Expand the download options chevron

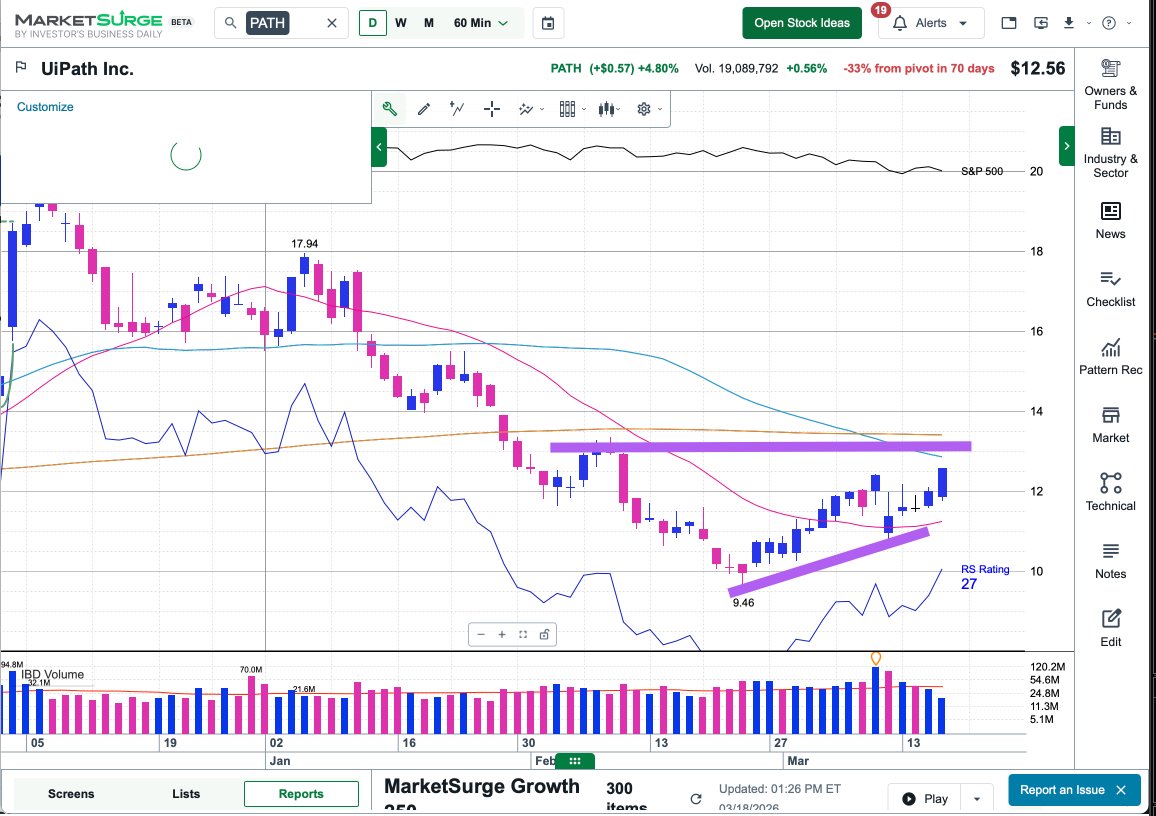(x=1089, y=23)
